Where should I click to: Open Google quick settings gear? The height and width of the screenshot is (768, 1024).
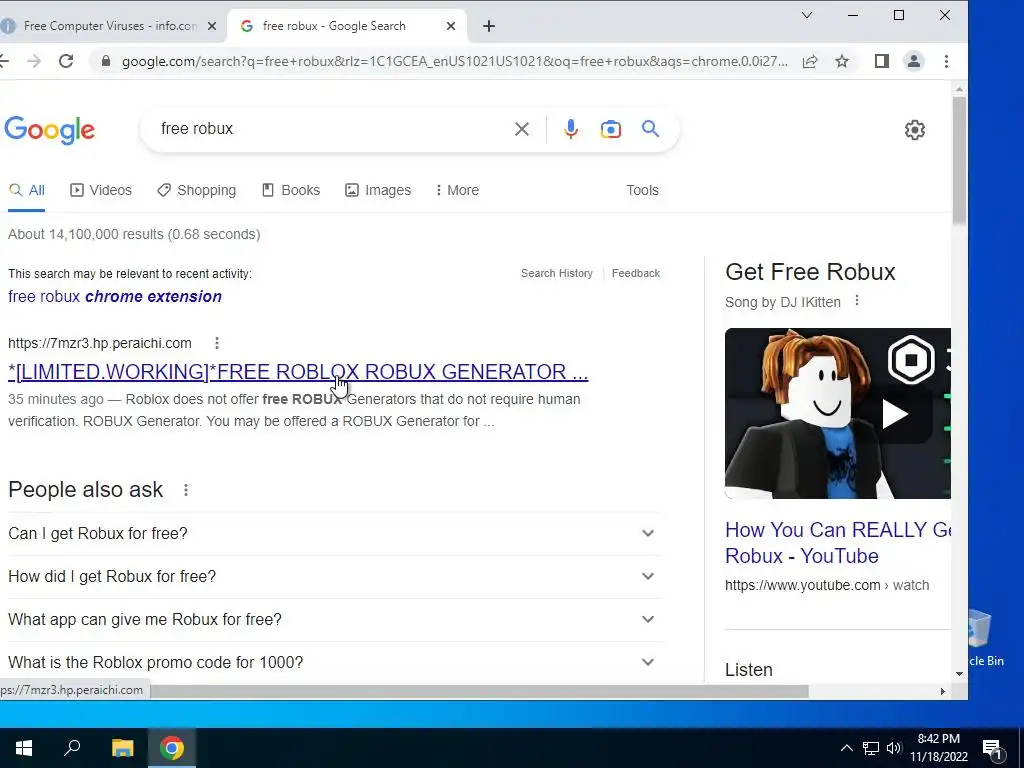[x=915, y=130]
